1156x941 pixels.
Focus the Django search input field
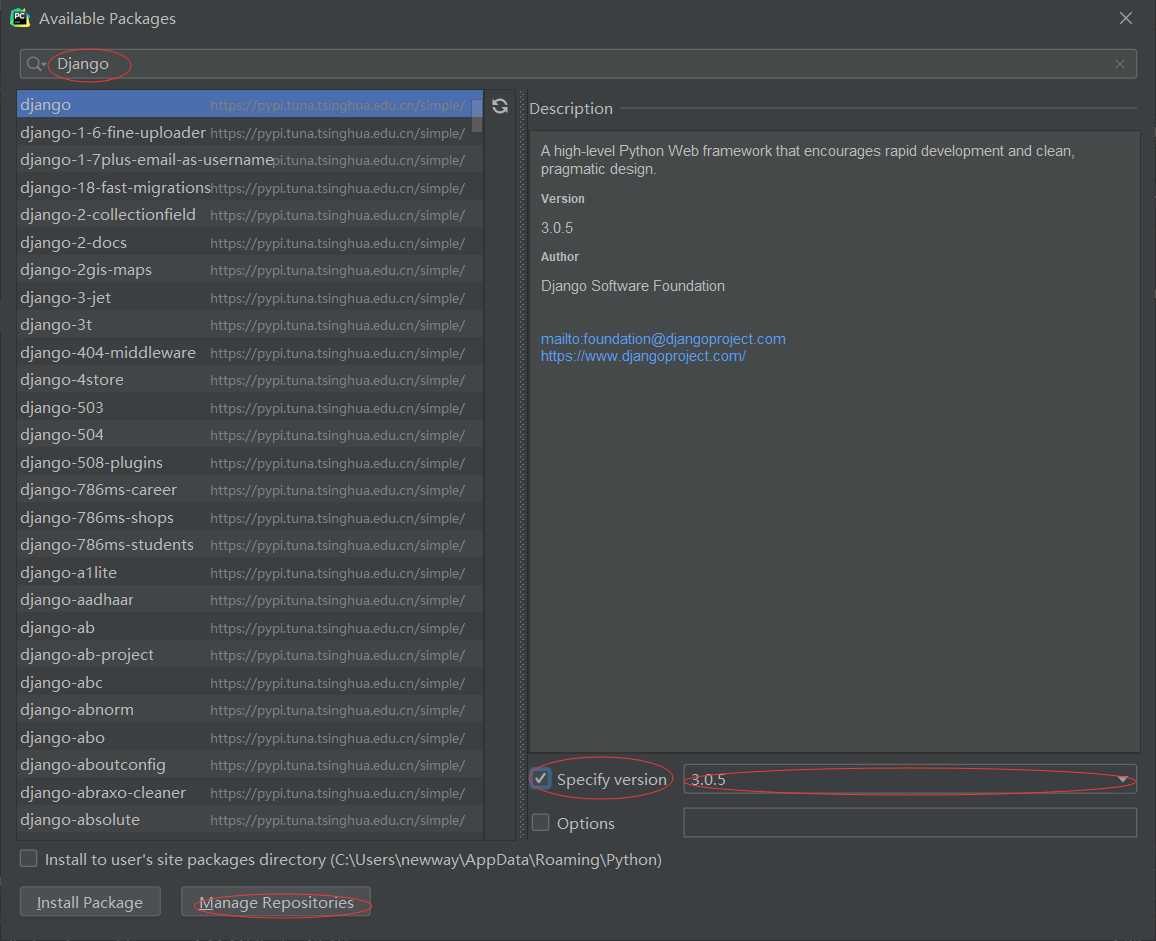coord(580,64)
